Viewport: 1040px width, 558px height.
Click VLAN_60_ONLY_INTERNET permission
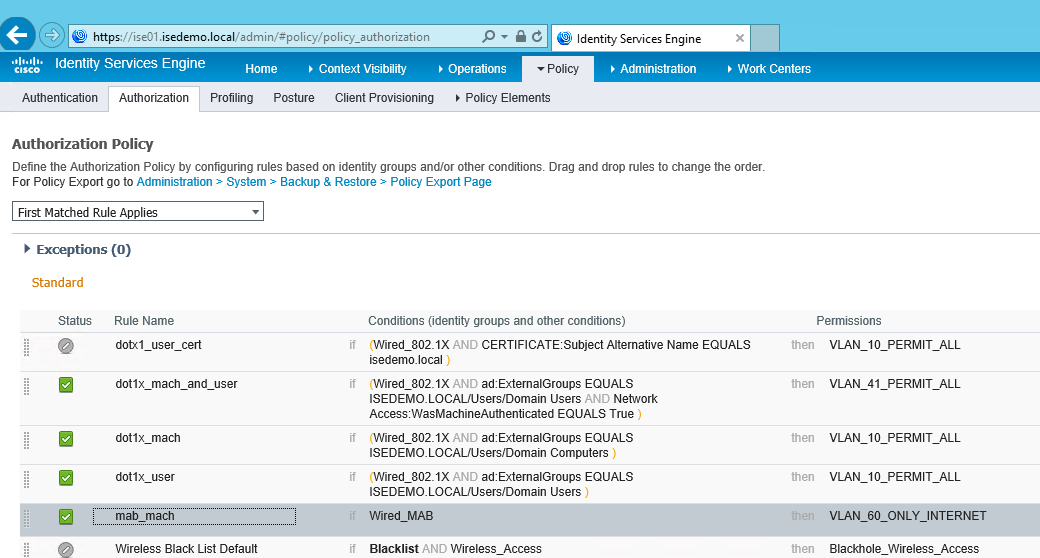[x=908, y=516]
